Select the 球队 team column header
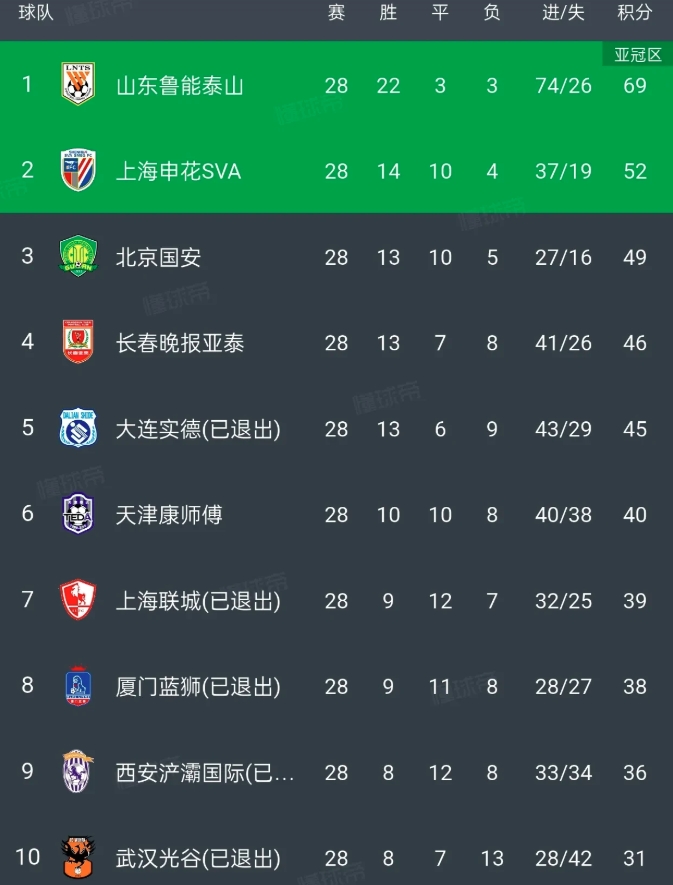This screenshot has height=885, width=673. pyautogui.click(x=36, y=13)
